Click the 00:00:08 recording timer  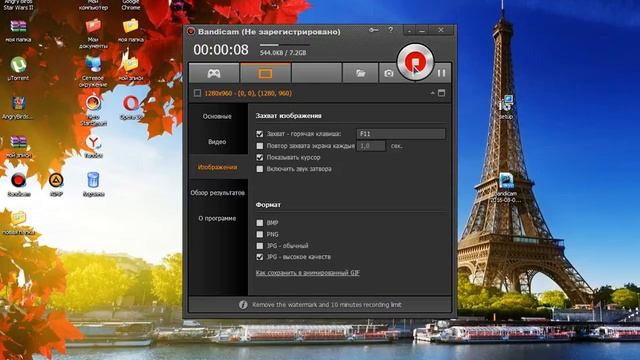click(221, 50)
